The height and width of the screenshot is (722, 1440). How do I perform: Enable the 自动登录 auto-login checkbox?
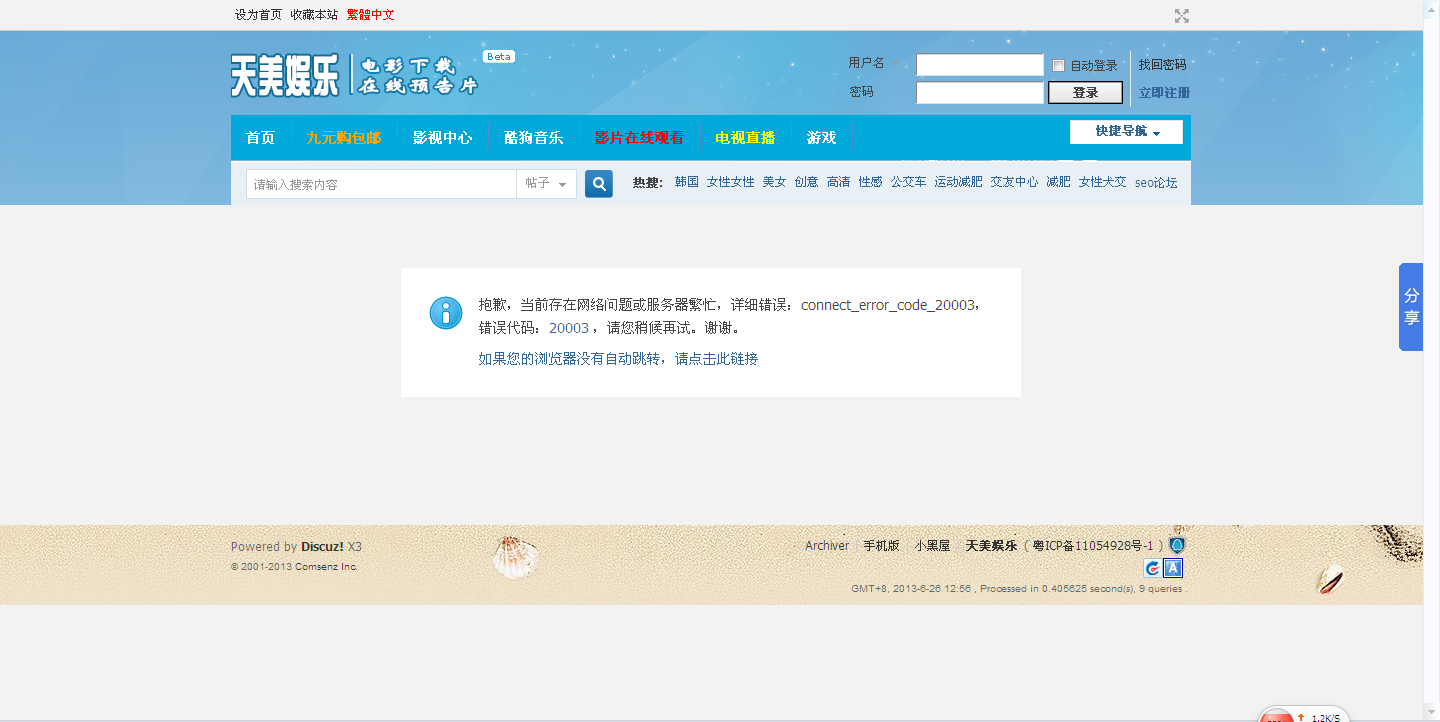(x=1058, y=66)
